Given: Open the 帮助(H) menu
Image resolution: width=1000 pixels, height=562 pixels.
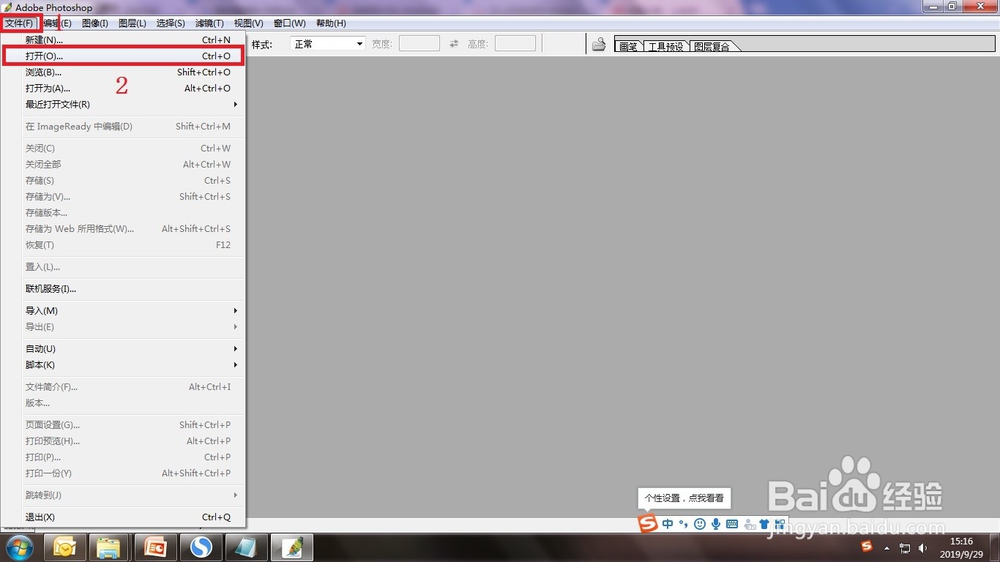Looking at the screenshot, I should pos(331,24).
